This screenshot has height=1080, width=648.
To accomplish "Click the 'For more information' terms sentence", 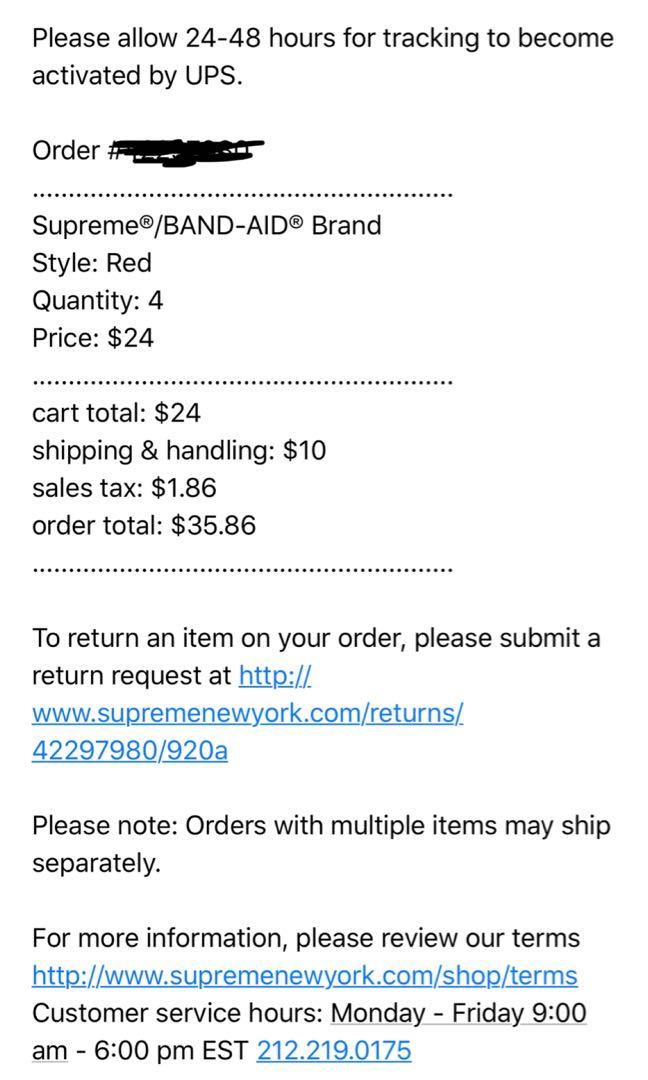I will 306,938.
